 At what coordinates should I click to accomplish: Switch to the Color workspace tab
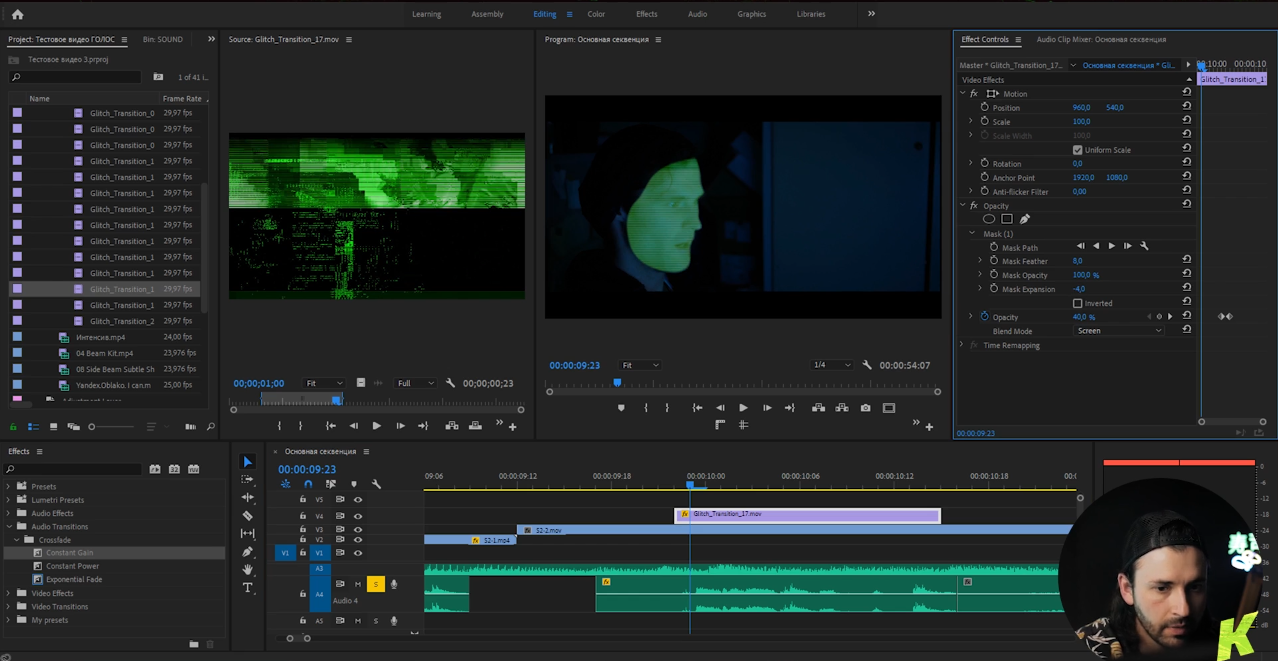[x=596, y=14]
